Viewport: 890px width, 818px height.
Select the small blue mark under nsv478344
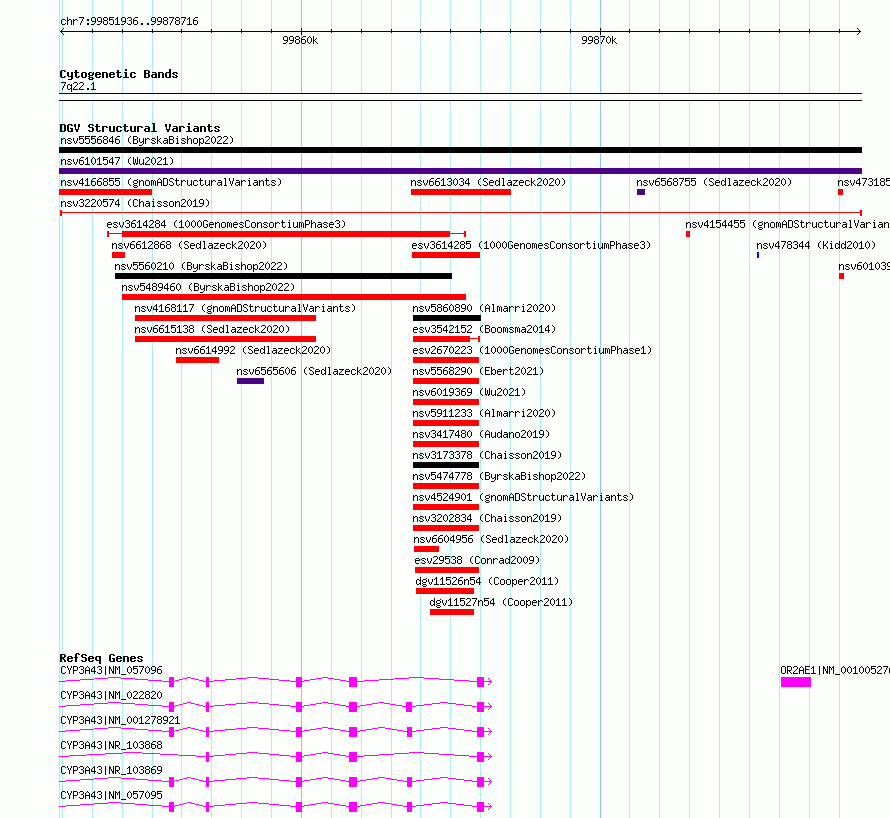[758, 255]
